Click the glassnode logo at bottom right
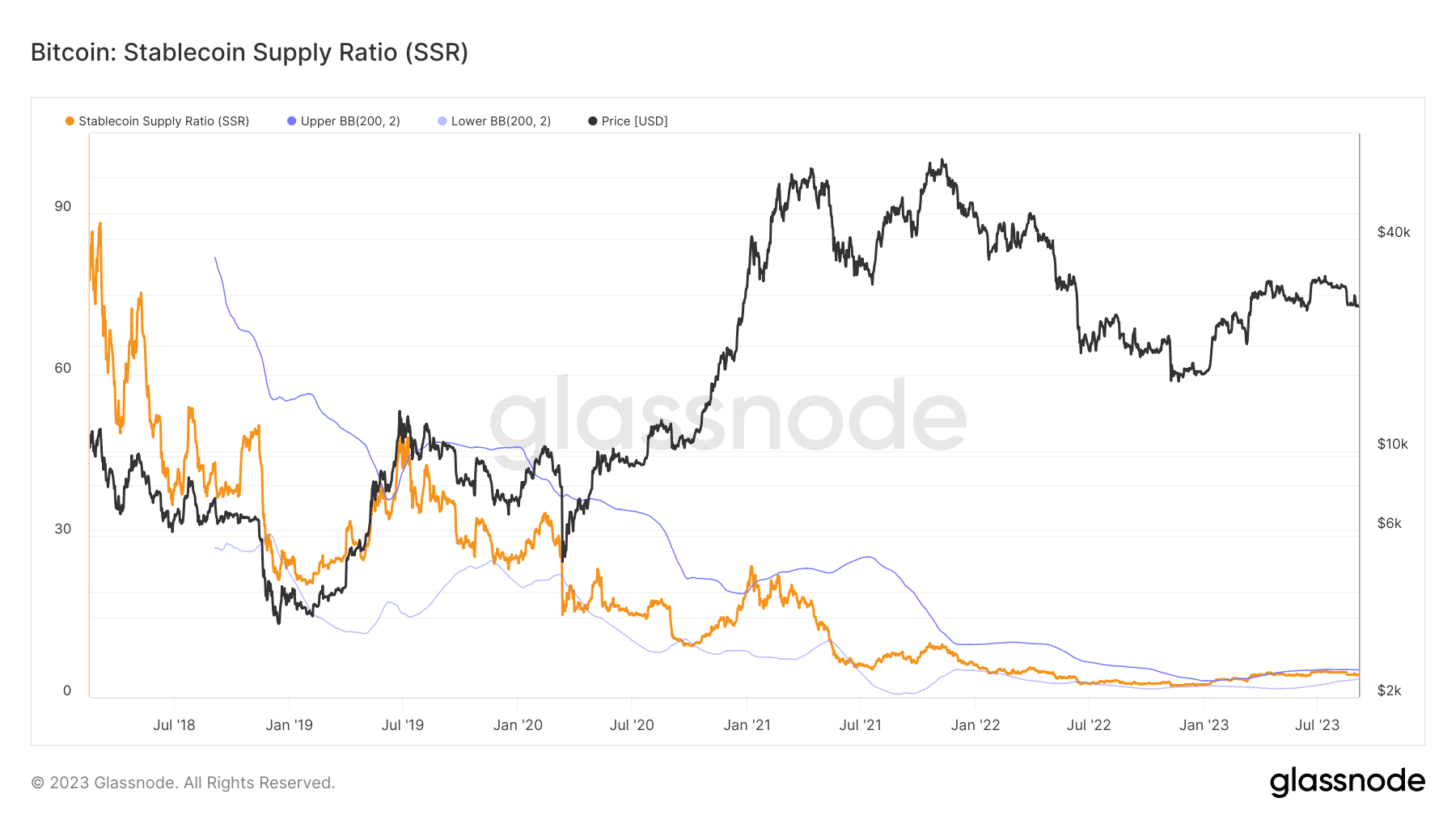This screenshot has height=819, width=1456. [1348, 782]
